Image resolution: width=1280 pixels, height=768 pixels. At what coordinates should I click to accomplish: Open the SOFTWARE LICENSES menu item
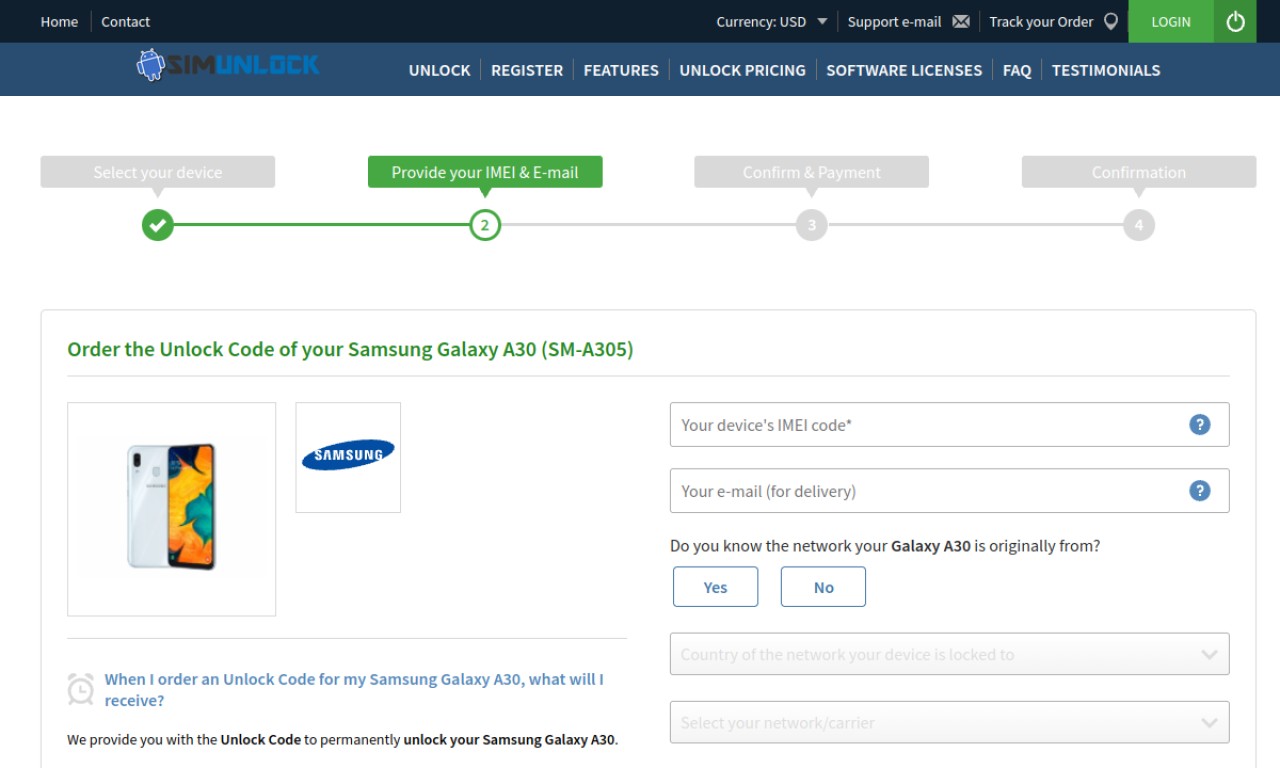(x=904, y=70)
